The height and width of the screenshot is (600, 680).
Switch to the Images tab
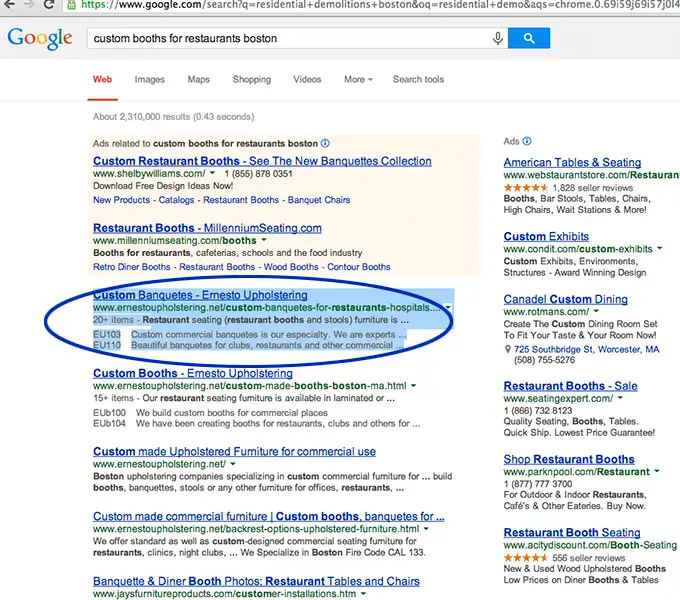[149, 80]
